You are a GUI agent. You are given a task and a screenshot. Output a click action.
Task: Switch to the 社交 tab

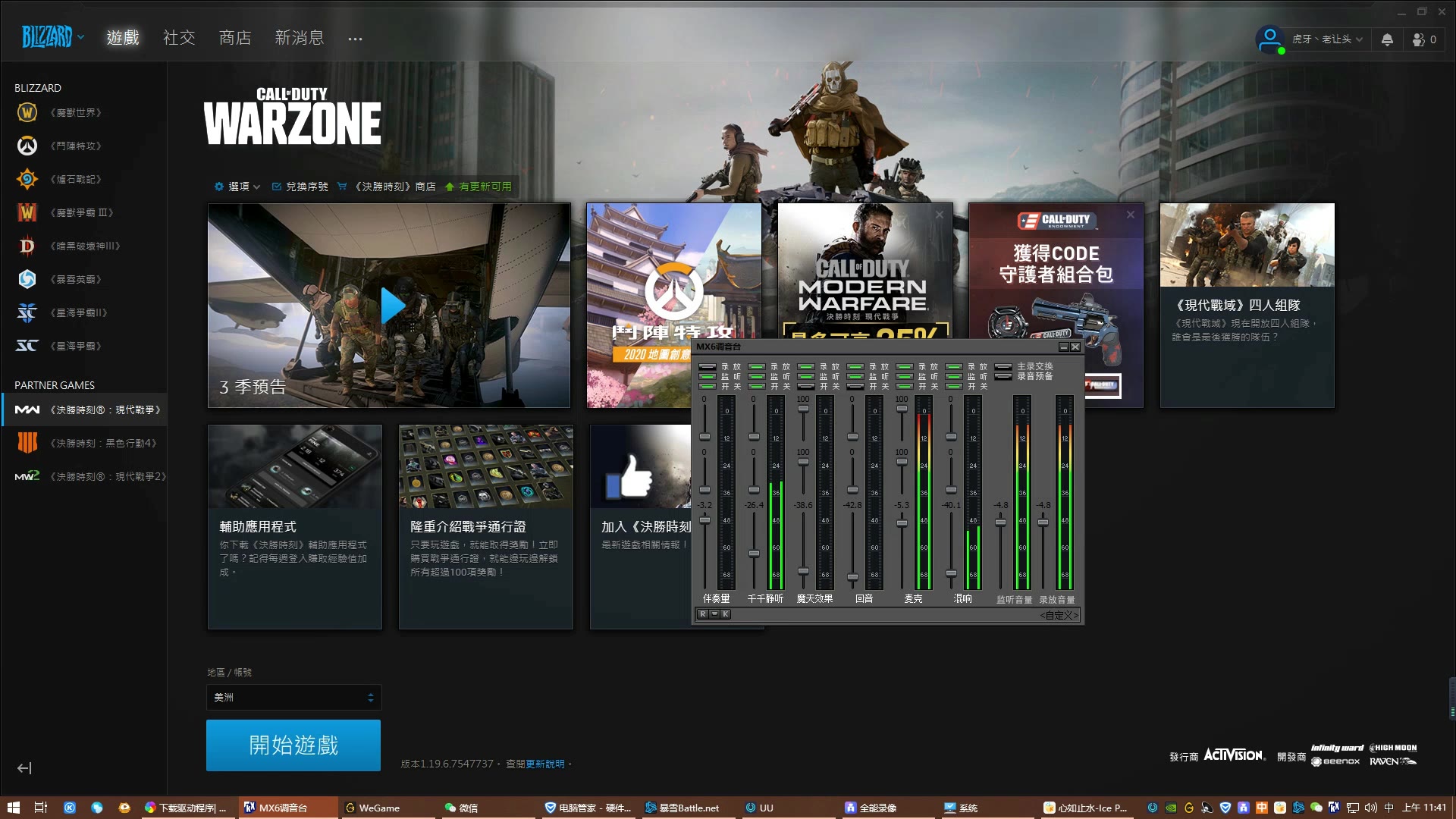[179, 37]
